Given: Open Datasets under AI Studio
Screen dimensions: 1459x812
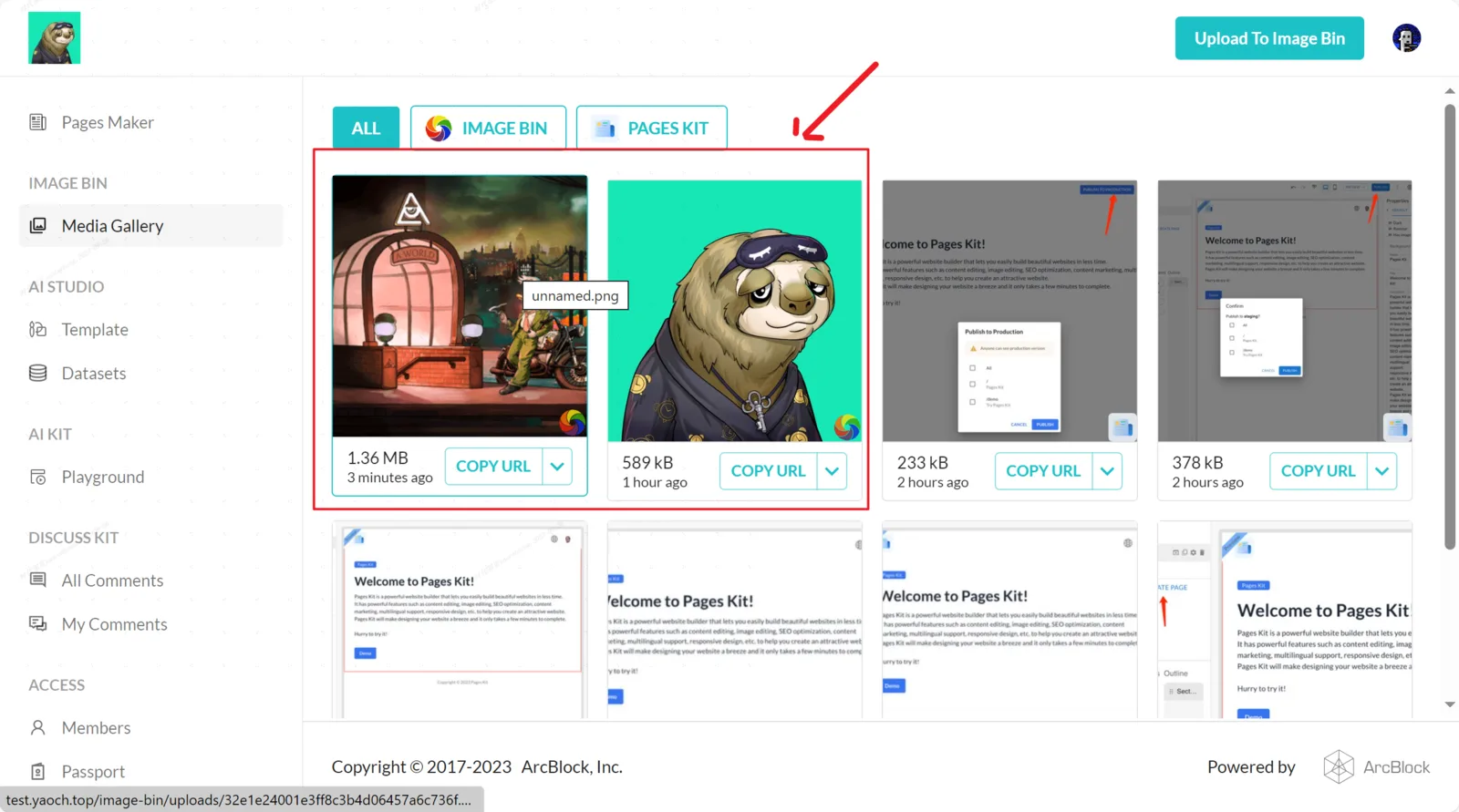Looking at the screenshot, I should (x=151, y=373).
